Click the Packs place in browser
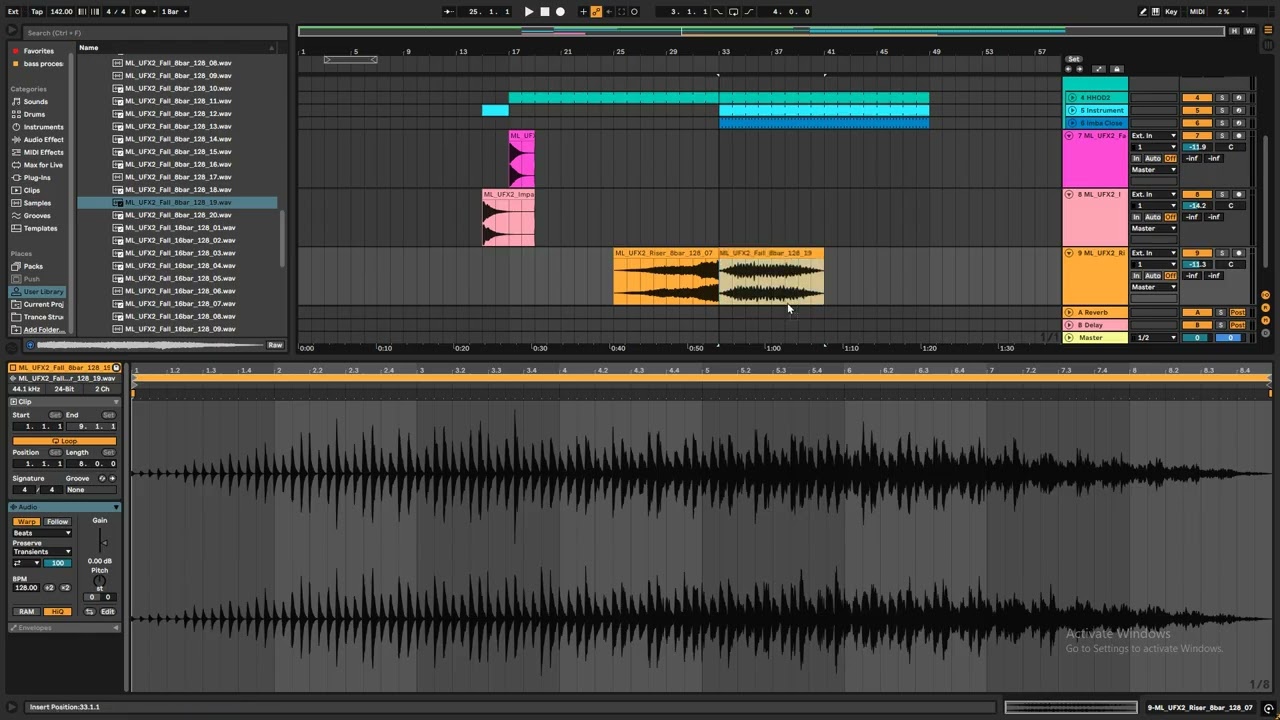The width and height of the screenshot is (1280, 720). (x=33, y=266)
